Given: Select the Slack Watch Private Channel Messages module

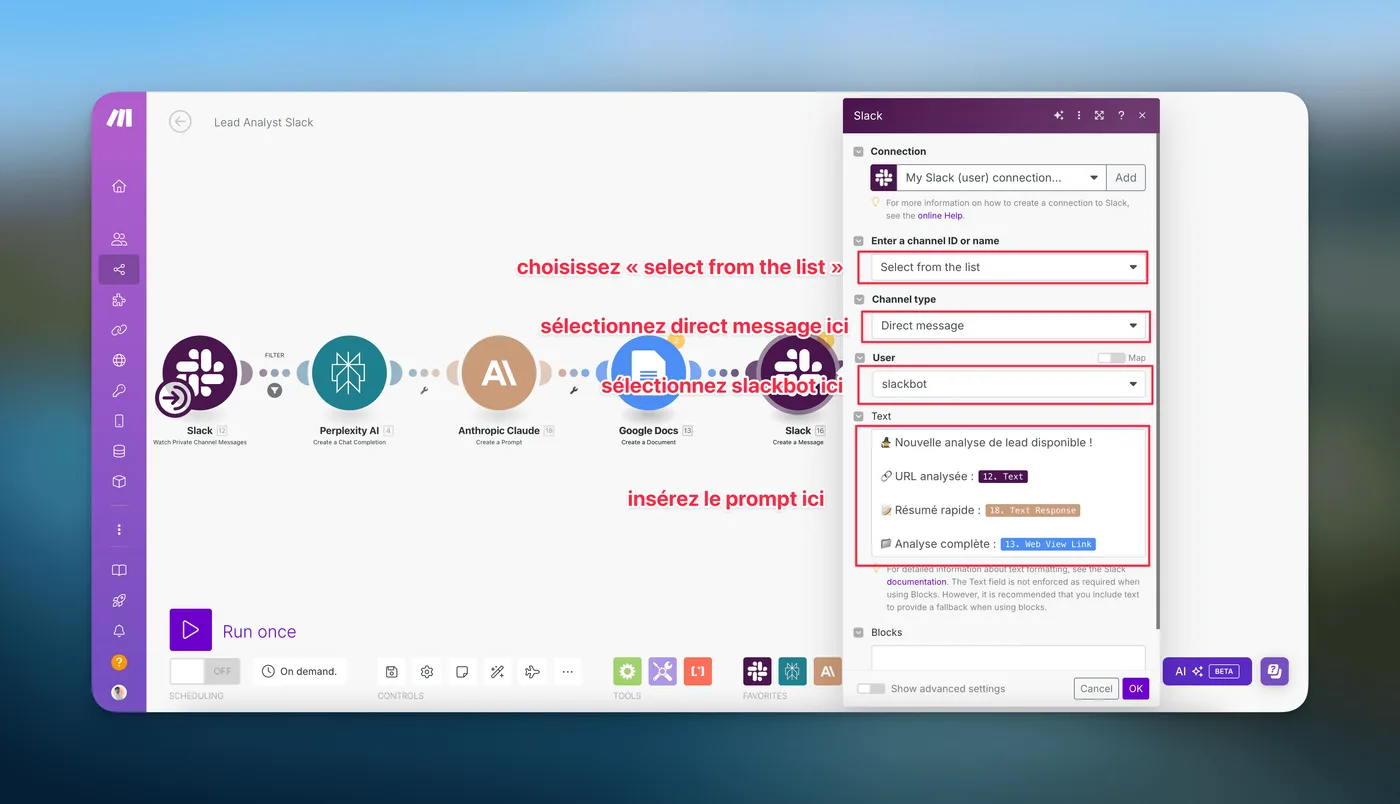Looking at the screenshot, I should pos(200,374).
